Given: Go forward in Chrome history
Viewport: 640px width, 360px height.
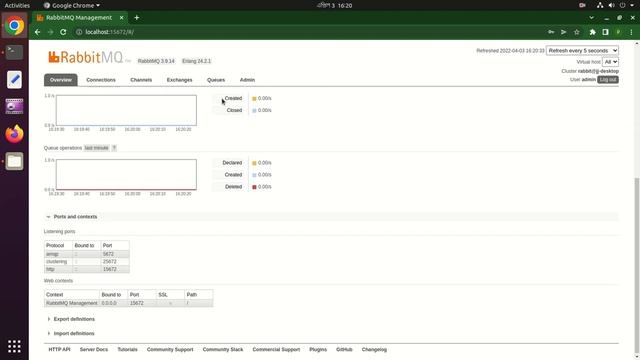Looking at the screenshot, I should (50, 32).
